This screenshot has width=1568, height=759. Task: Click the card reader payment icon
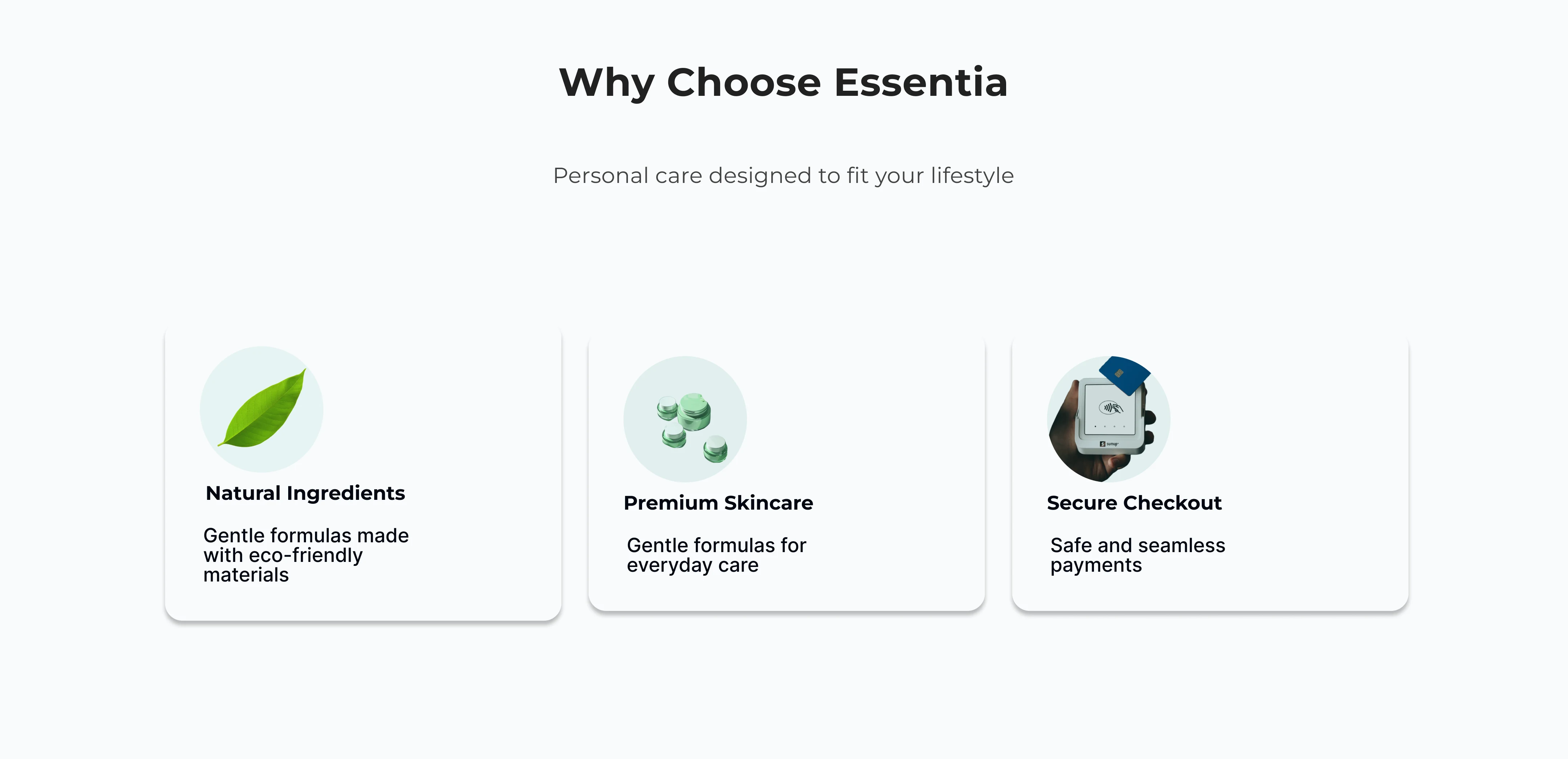click(1109, 419)
